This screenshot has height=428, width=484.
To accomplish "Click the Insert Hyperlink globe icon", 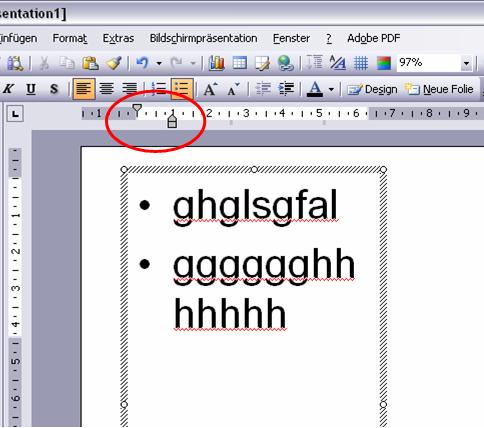I will pyautogui.click(x=285, y=63).
